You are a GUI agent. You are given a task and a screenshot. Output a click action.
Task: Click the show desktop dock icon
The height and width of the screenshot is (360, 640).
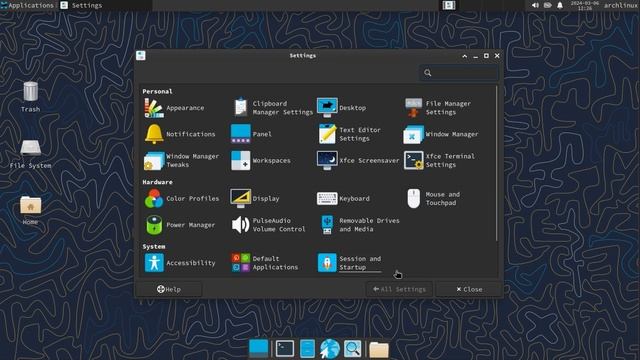point(258,349)
